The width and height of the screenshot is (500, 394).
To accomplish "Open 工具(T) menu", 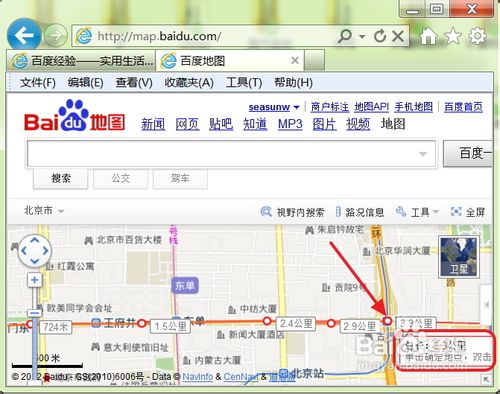I will tap(244, 82).
